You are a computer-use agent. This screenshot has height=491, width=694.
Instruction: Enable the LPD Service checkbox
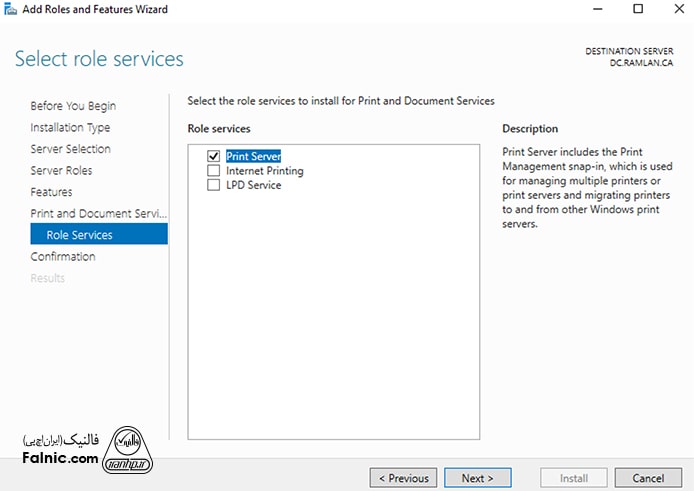213,185
